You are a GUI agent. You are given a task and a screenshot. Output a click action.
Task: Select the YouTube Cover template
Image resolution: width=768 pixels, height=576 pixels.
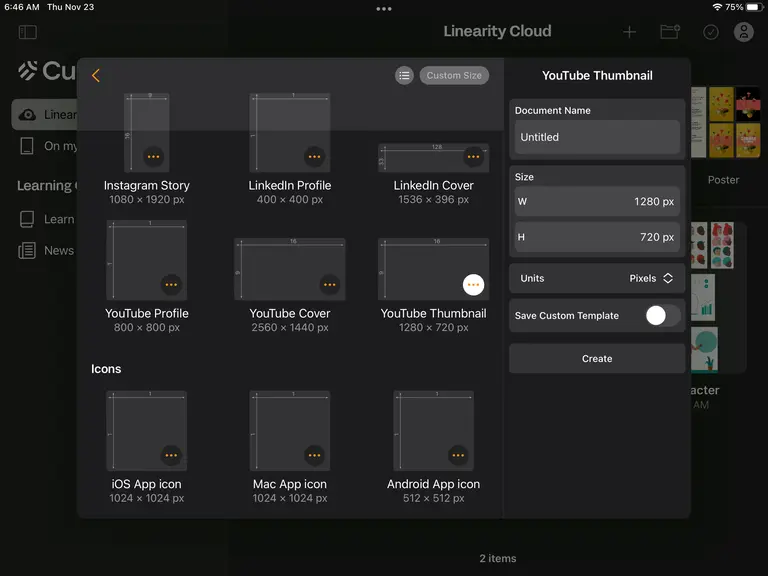tap(290, 269)
